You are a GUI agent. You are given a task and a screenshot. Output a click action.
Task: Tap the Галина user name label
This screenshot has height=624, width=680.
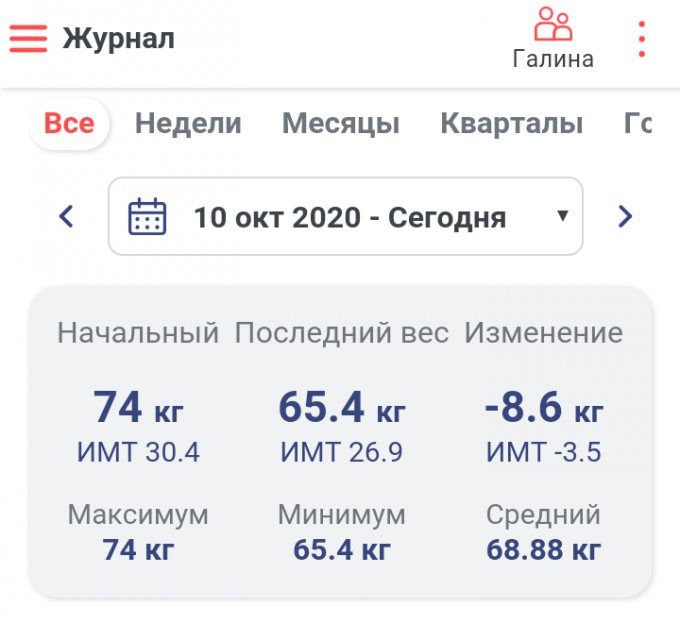[x=553, y=59]
